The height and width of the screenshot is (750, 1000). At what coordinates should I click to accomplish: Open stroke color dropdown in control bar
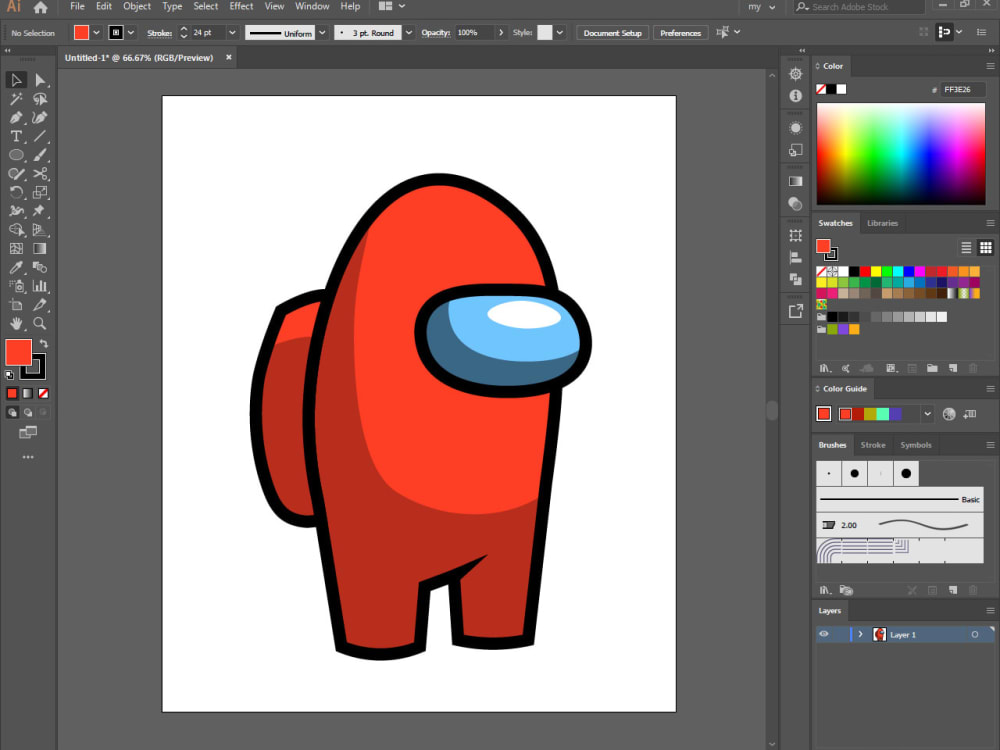[131, 33]
